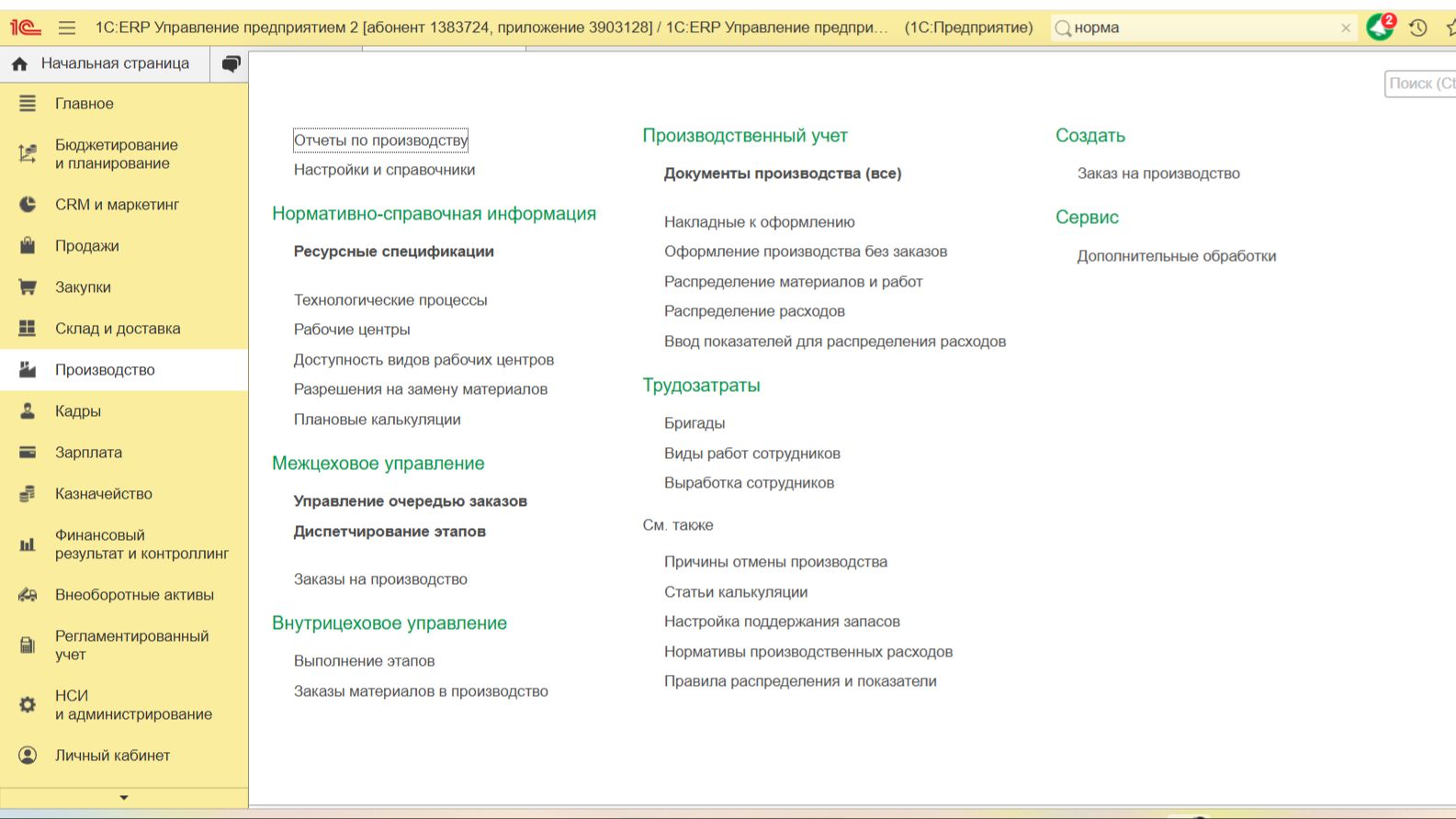Open the Начальная страница tab
This screenshot has height=819, width=1456.
pyautogui.click(x=105, y=63)
